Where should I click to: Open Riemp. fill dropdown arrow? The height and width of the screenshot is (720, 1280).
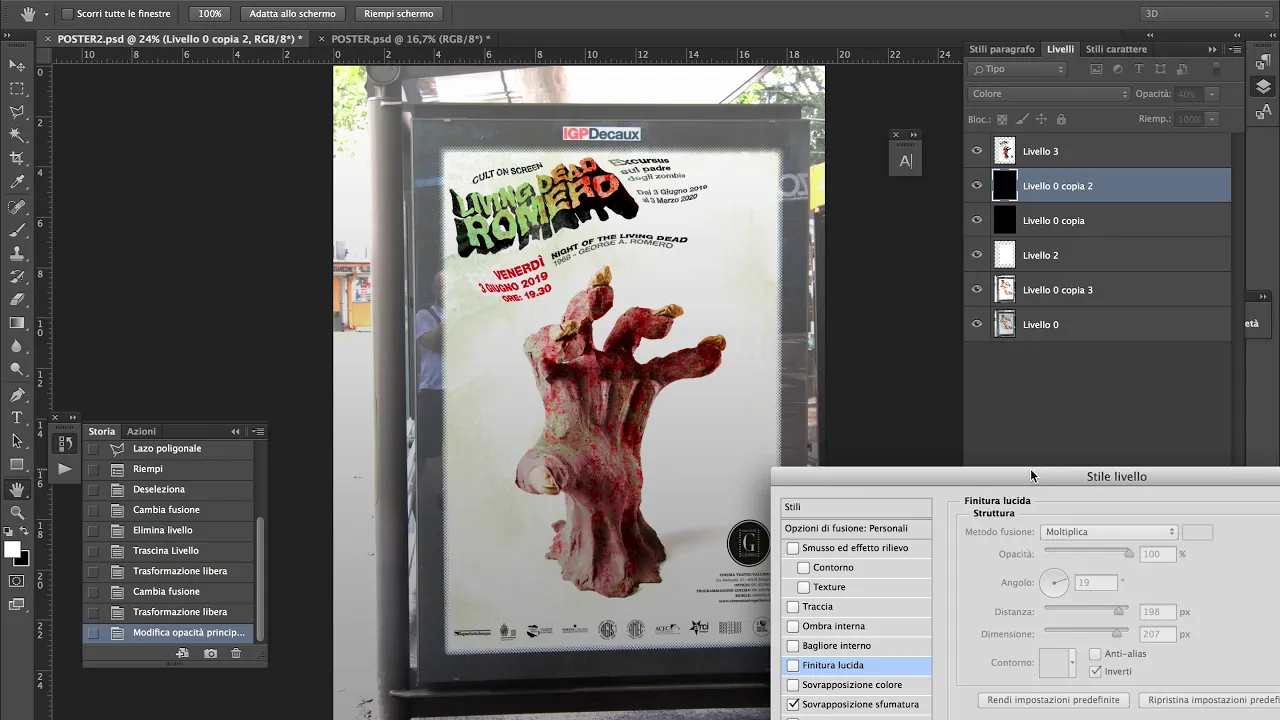pyautogui.click(x=1212, y=119)
